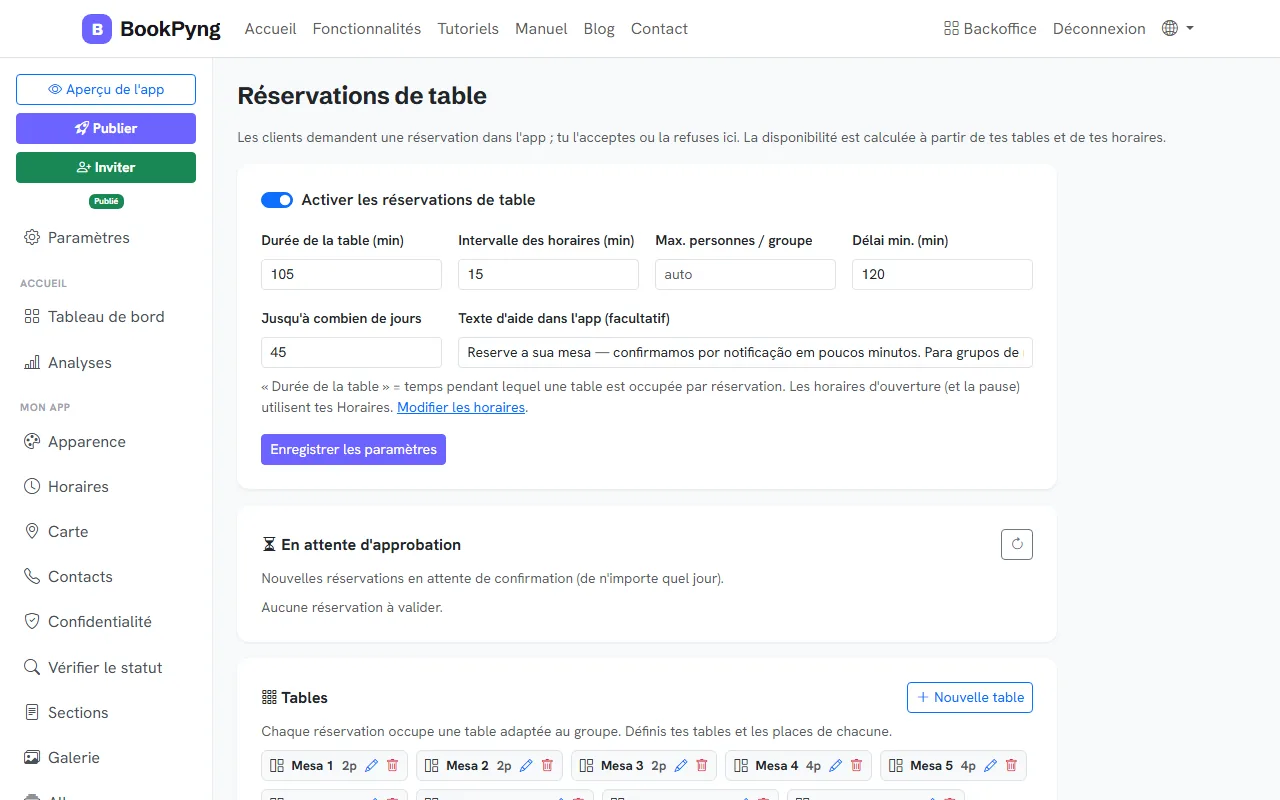This screenshot has width=1280, height=800.
Task: Click the Jusqu'à combien de jours field
Action: pyautogui.click(x=351, y=352)
